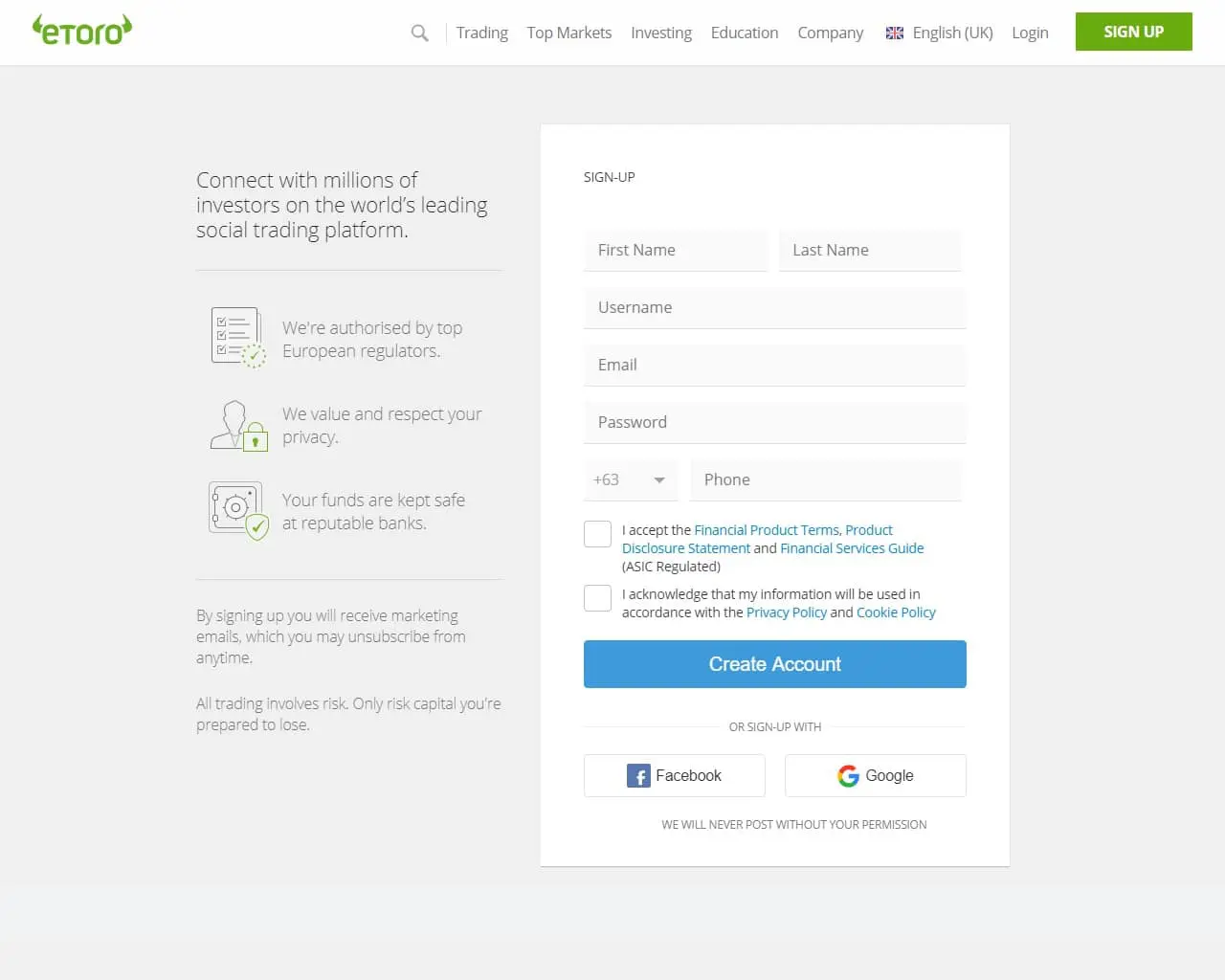Viewport: 1225px width, 980px height.
Task: Check the Financial Product Terms acceptance box
Action: pyautogui.click(x=596, y=533)
